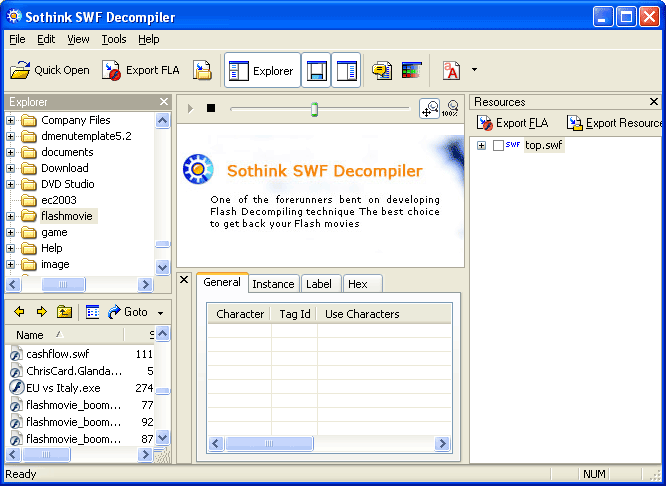Click the file list view mode icon
This screenshot has width=666, height=486.
pos(92,312)
